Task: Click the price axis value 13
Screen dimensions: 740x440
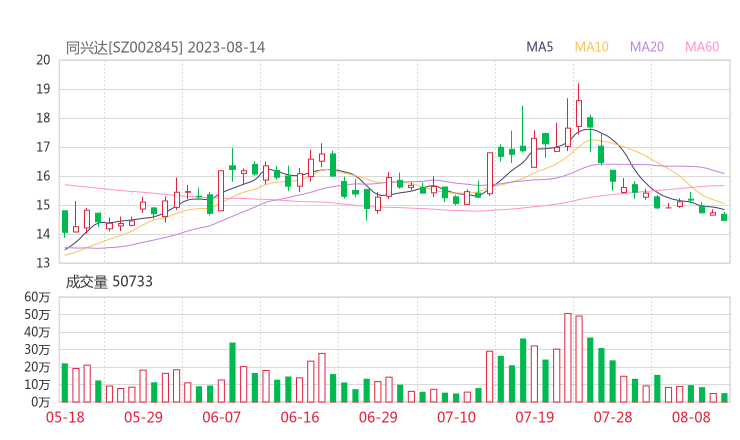Action: [43, 263]
